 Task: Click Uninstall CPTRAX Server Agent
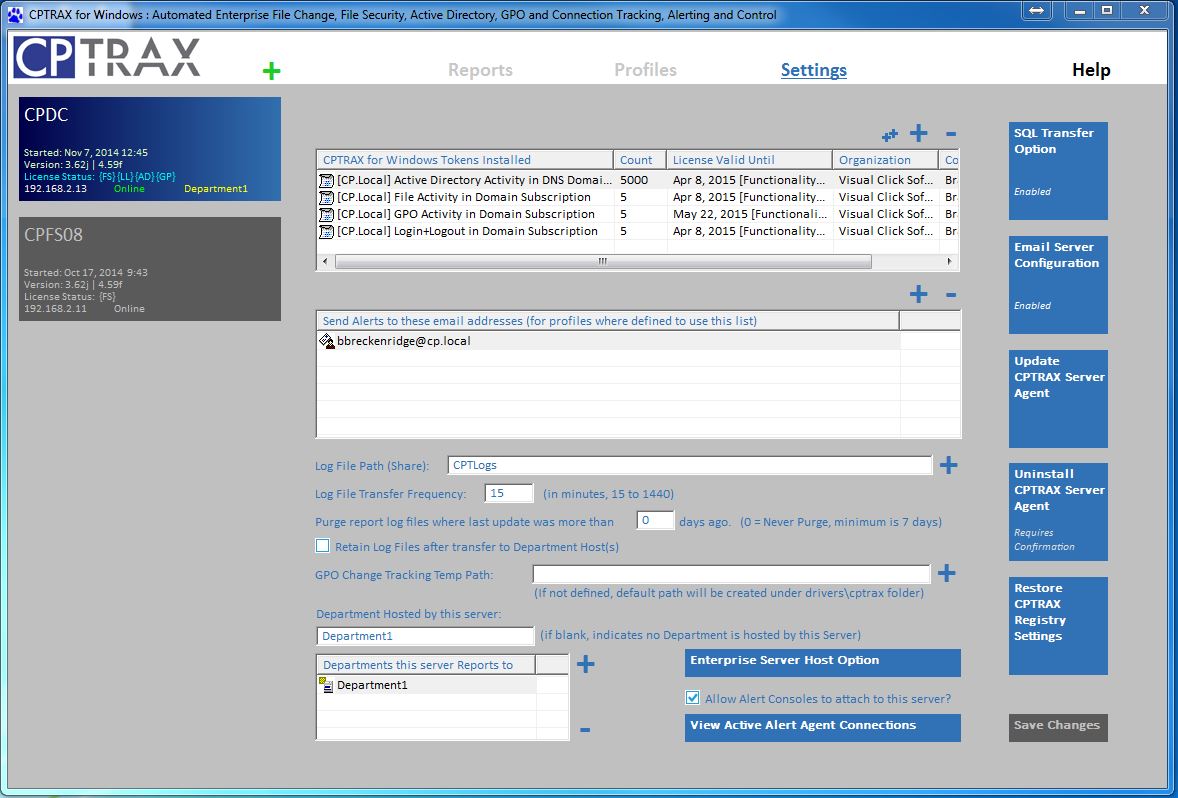tap(1058, 512)
